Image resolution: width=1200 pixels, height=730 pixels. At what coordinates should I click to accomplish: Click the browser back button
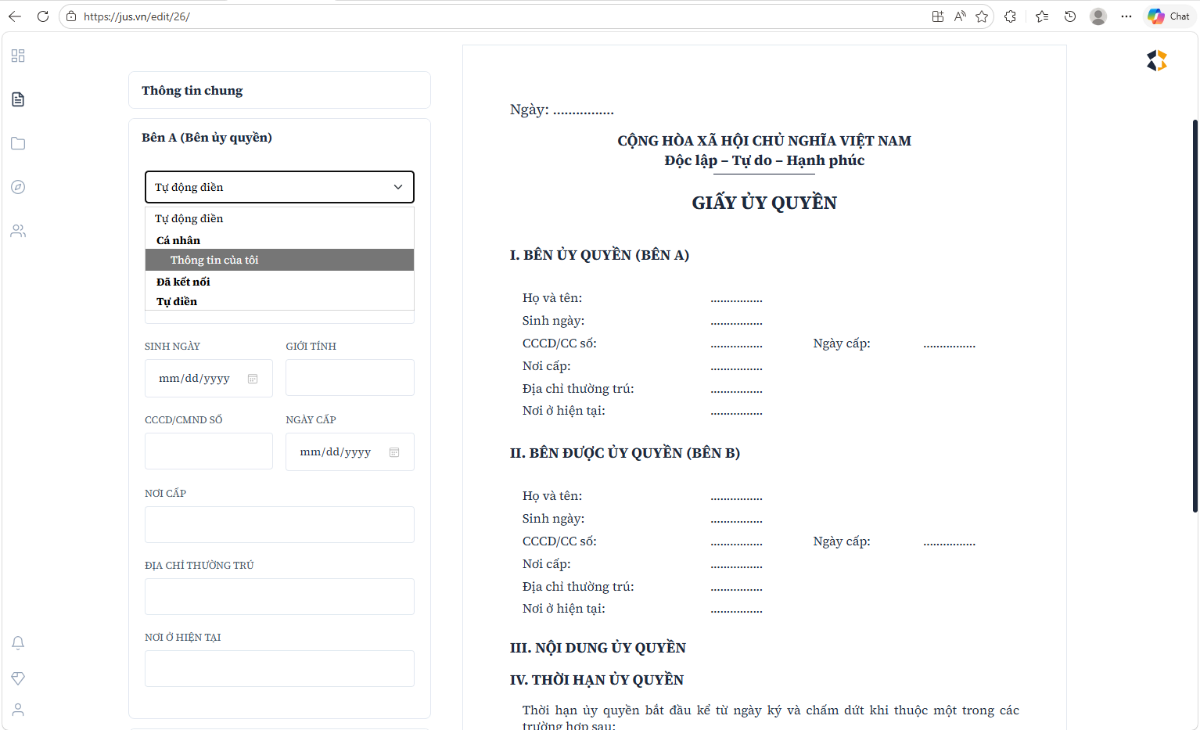tap(14, 16)
